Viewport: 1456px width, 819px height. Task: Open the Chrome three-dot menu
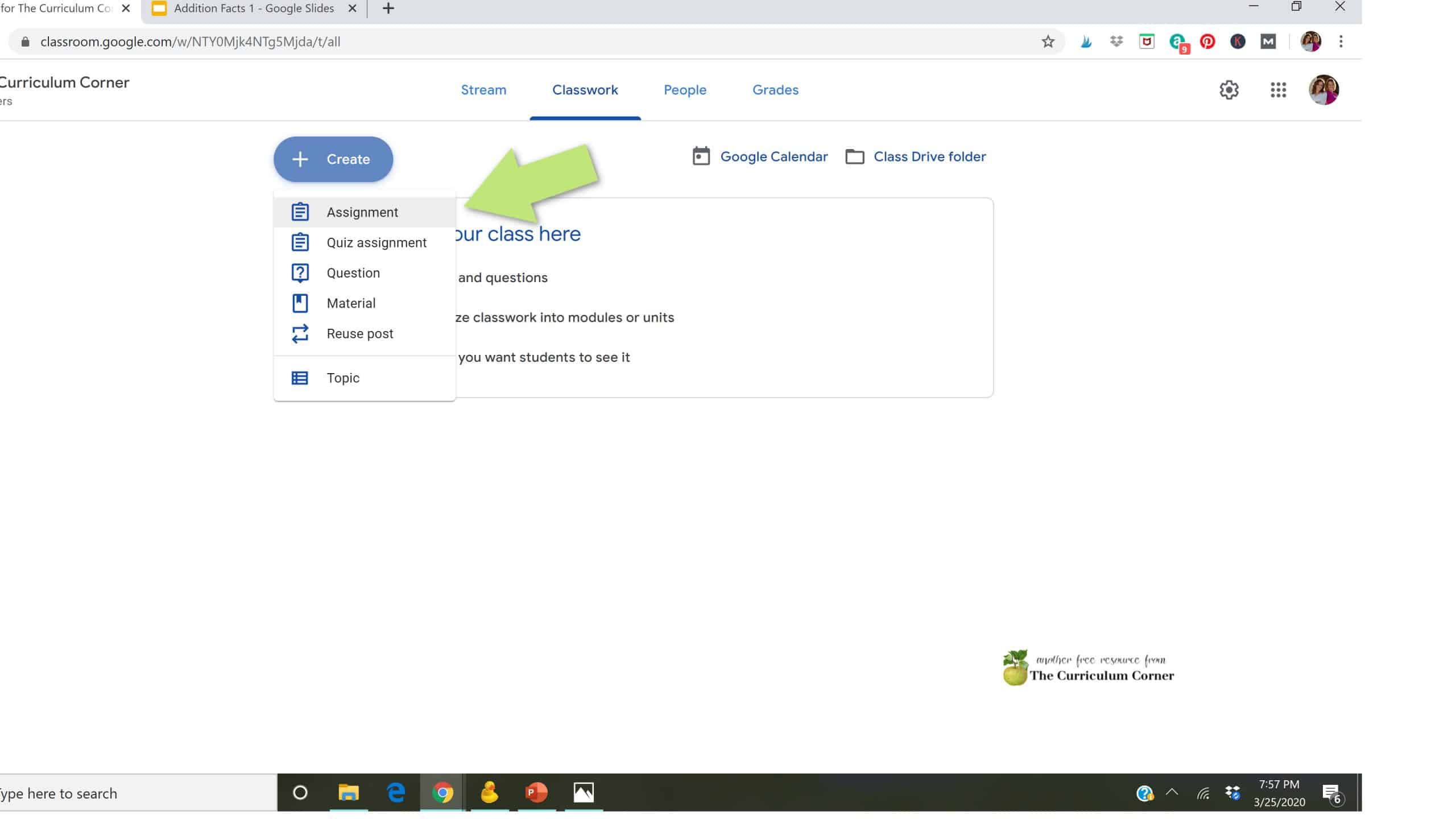(x=1341, y=42)
